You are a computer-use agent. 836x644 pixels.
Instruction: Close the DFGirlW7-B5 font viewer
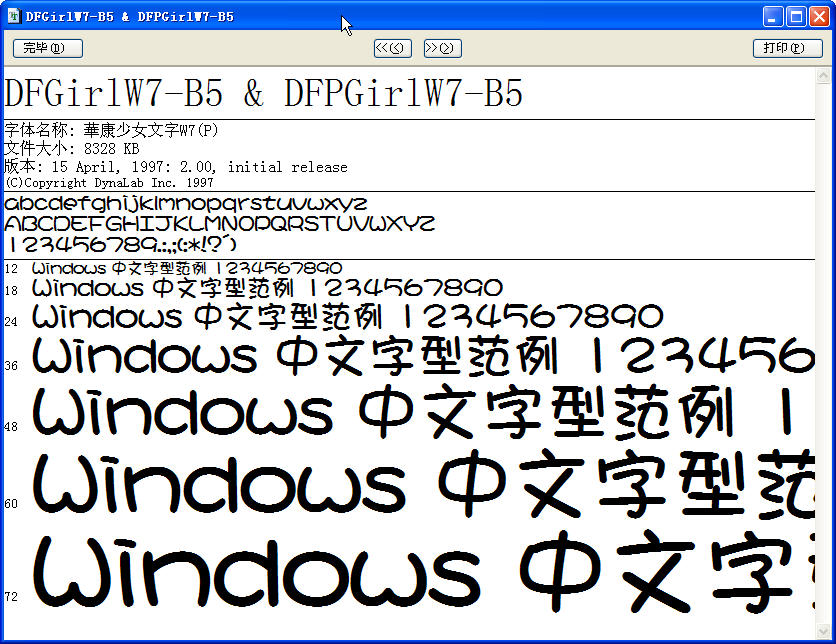(x=817, y=14)
